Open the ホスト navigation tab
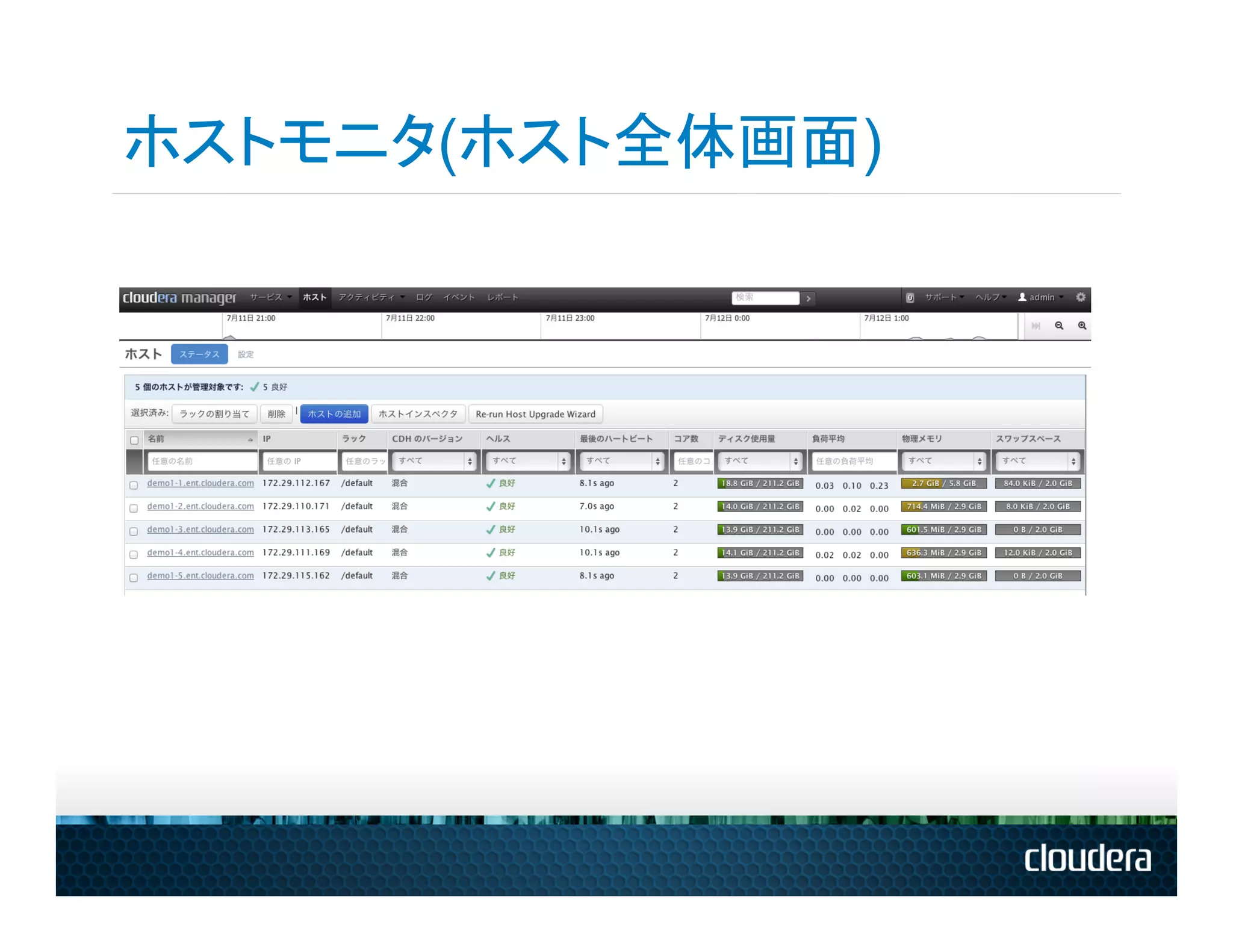Image resolution: width=1233 pixels, height=952 pixels. tap(315, 297)
